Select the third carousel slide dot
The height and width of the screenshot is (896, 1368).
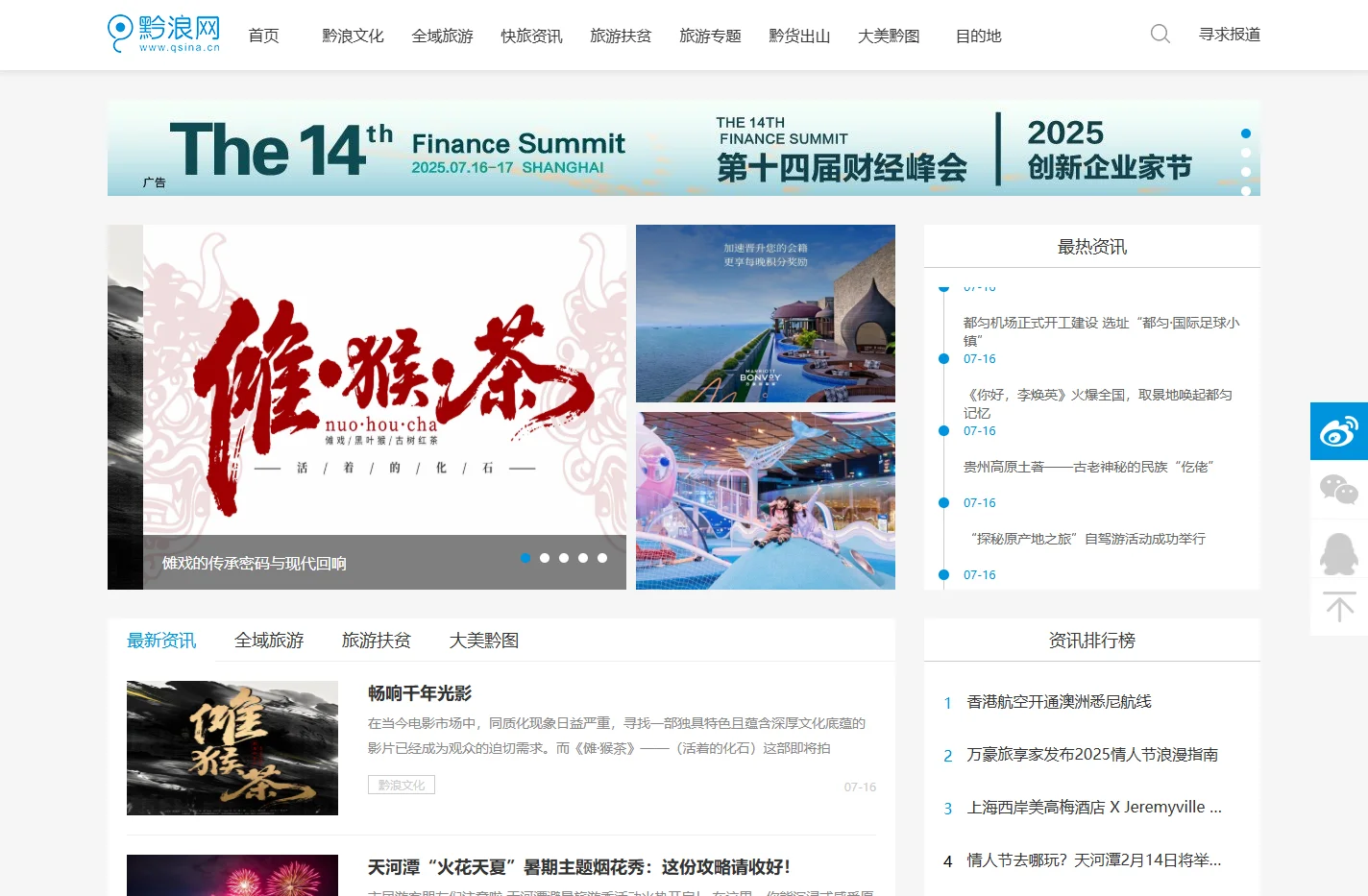564,558
